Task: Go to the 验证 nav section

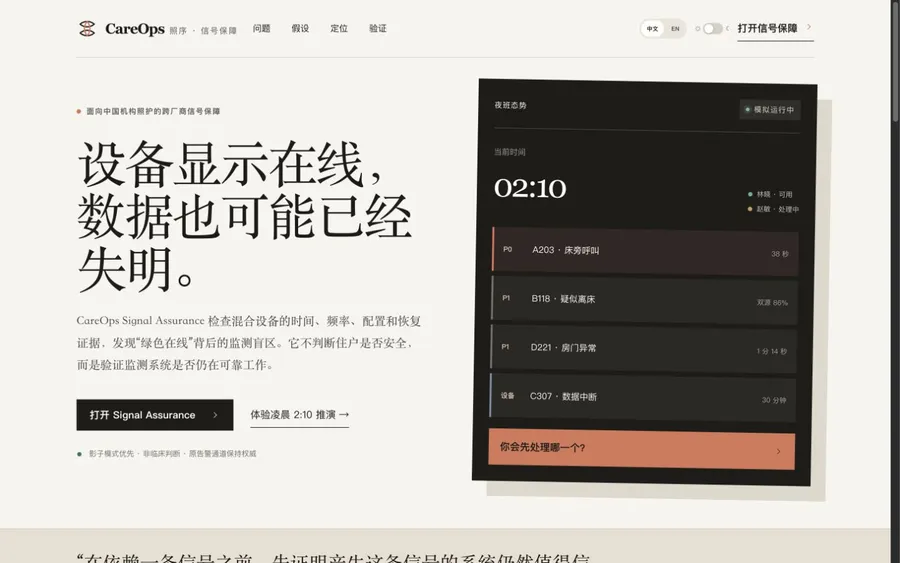Action: tap(378, 28)
